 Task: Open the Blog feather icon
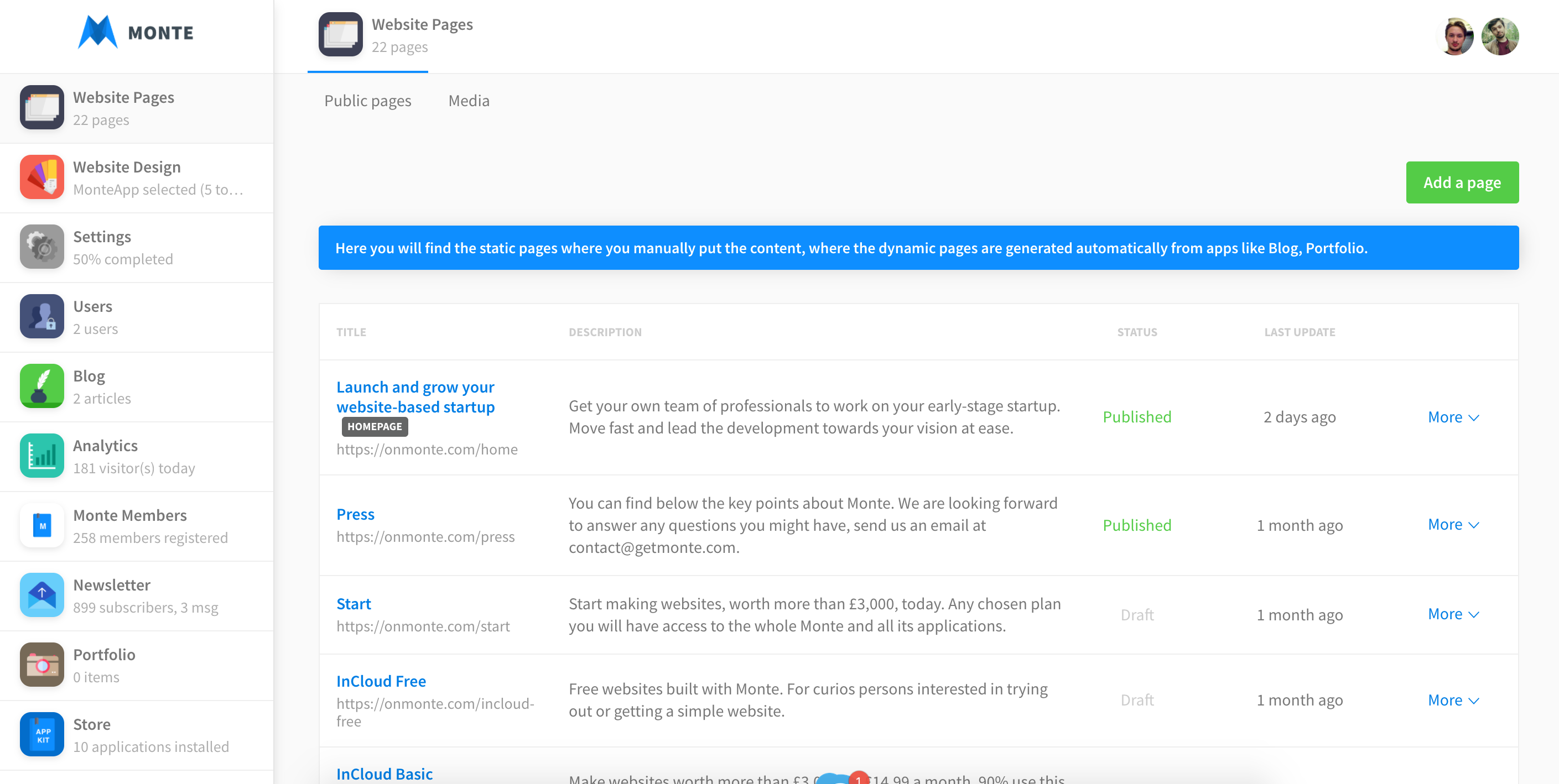tap(41, 385)
